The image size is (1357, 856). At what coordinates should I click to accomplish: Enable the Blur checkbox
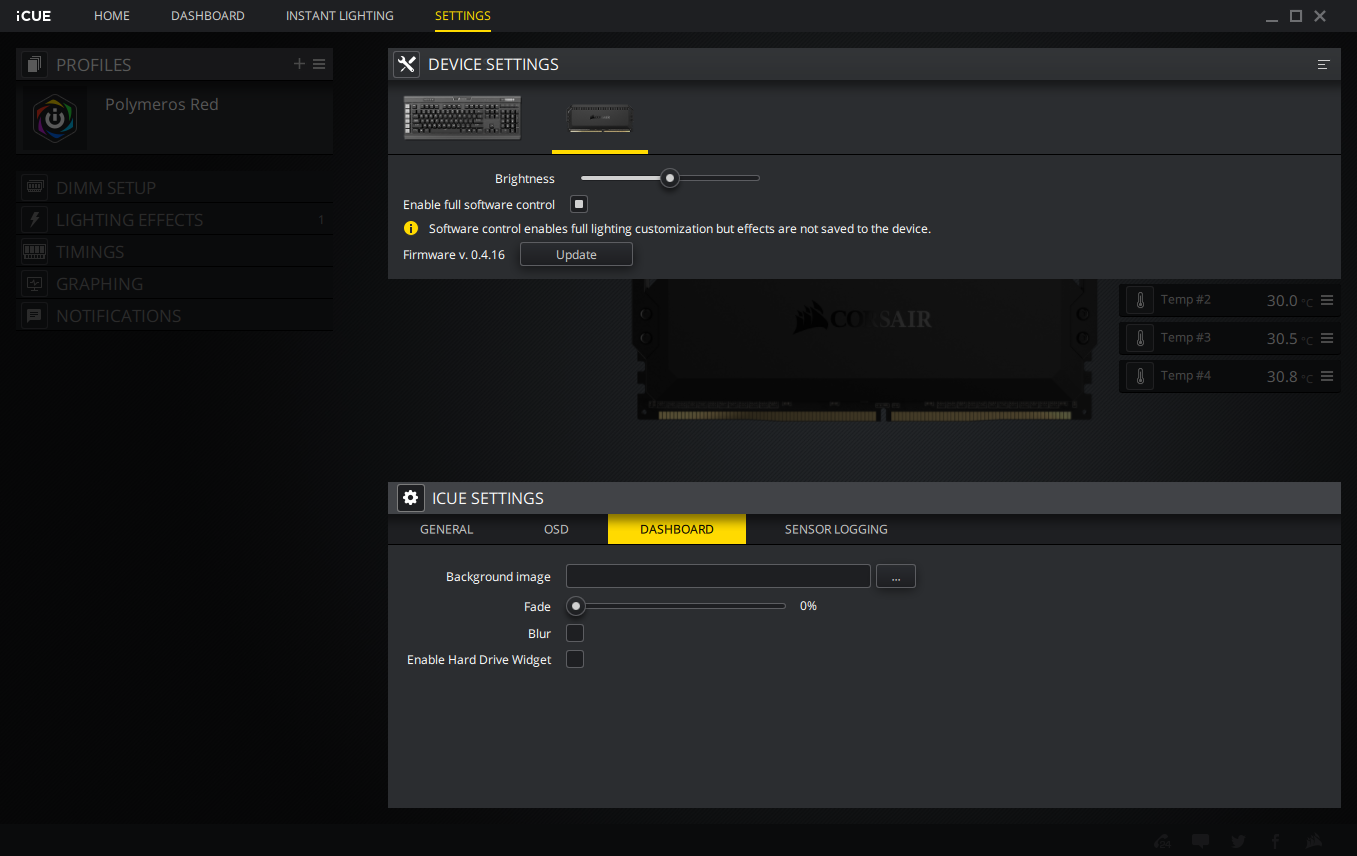point(575,633)
